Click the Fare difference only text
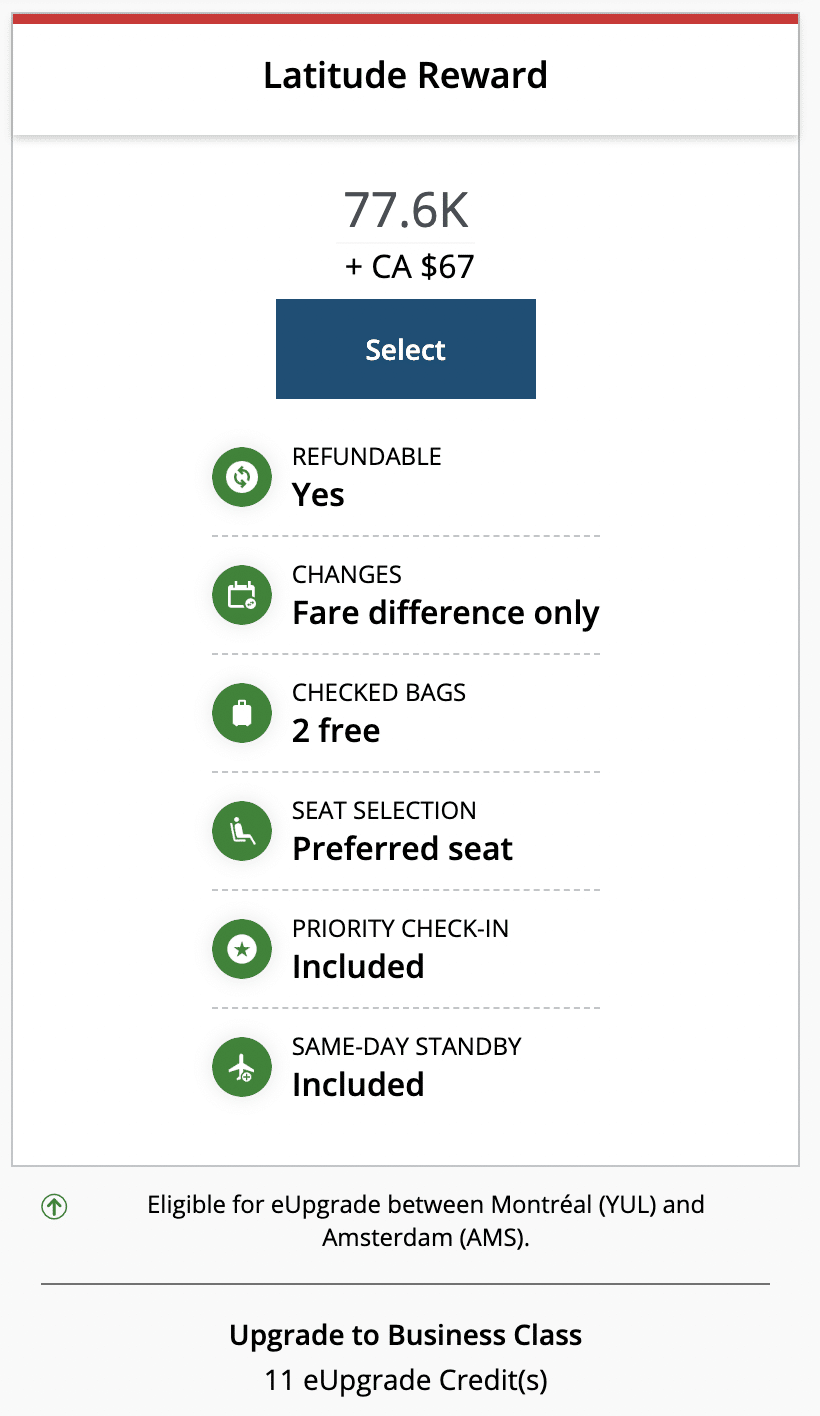 (x=445, y=613)
